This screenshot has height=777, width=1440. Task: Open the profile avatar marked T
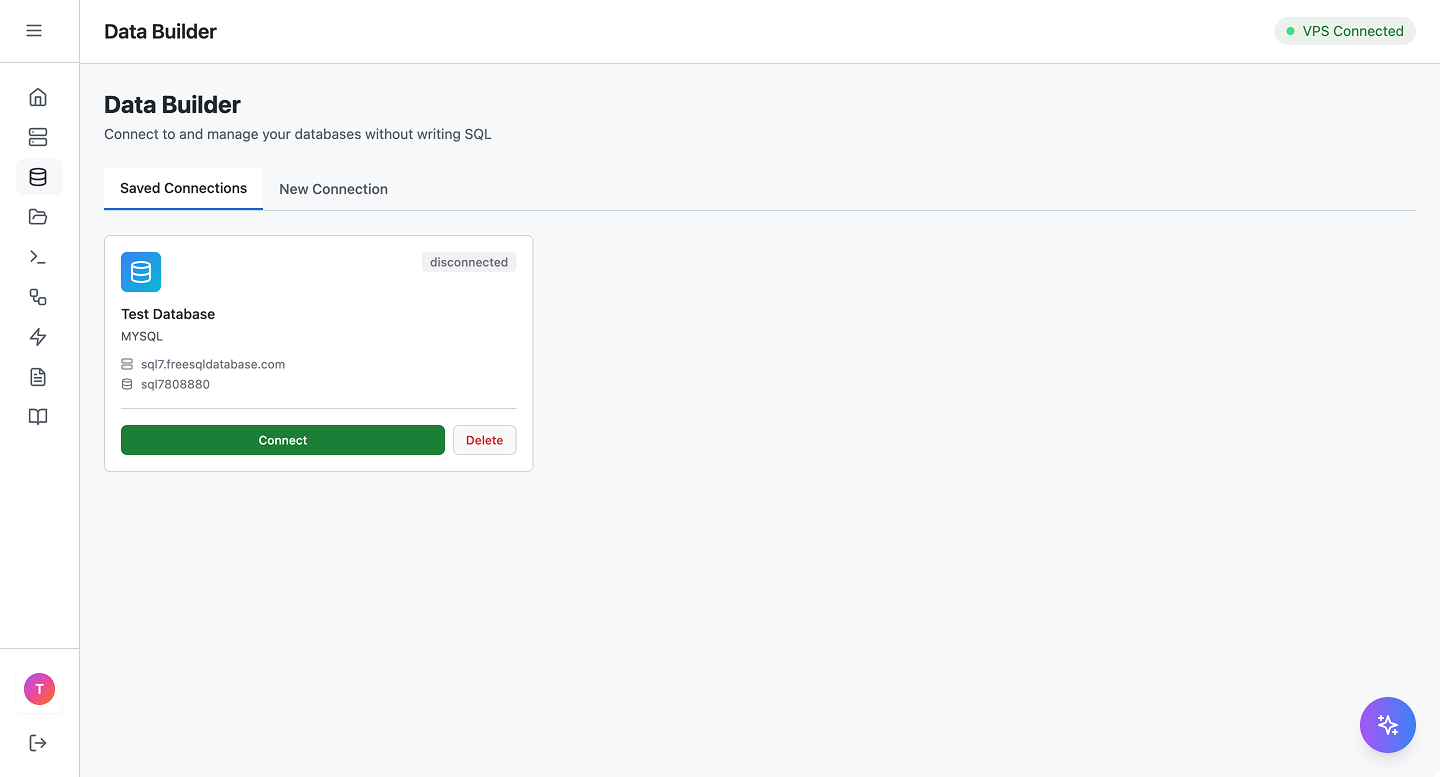pyautogui.click(x=39, y=689)
